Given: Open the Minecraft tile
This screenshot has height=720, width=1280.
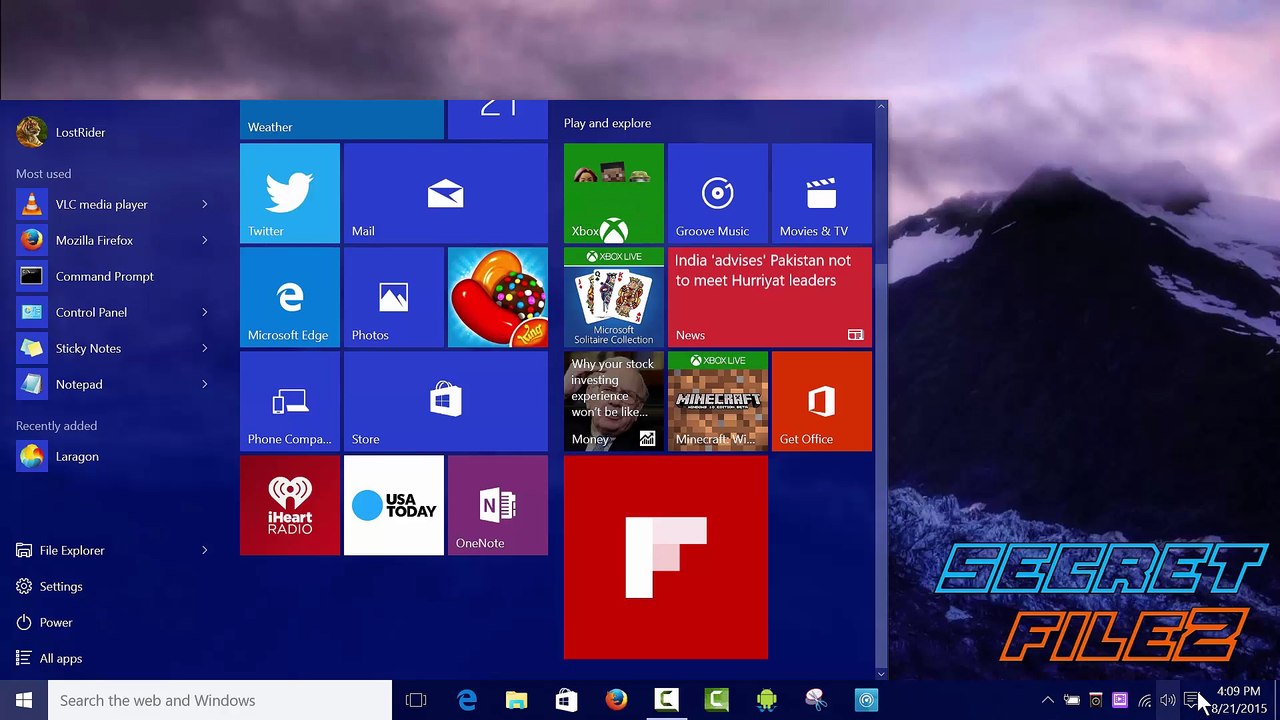Looking at the screenshot, I should (718, 401).
